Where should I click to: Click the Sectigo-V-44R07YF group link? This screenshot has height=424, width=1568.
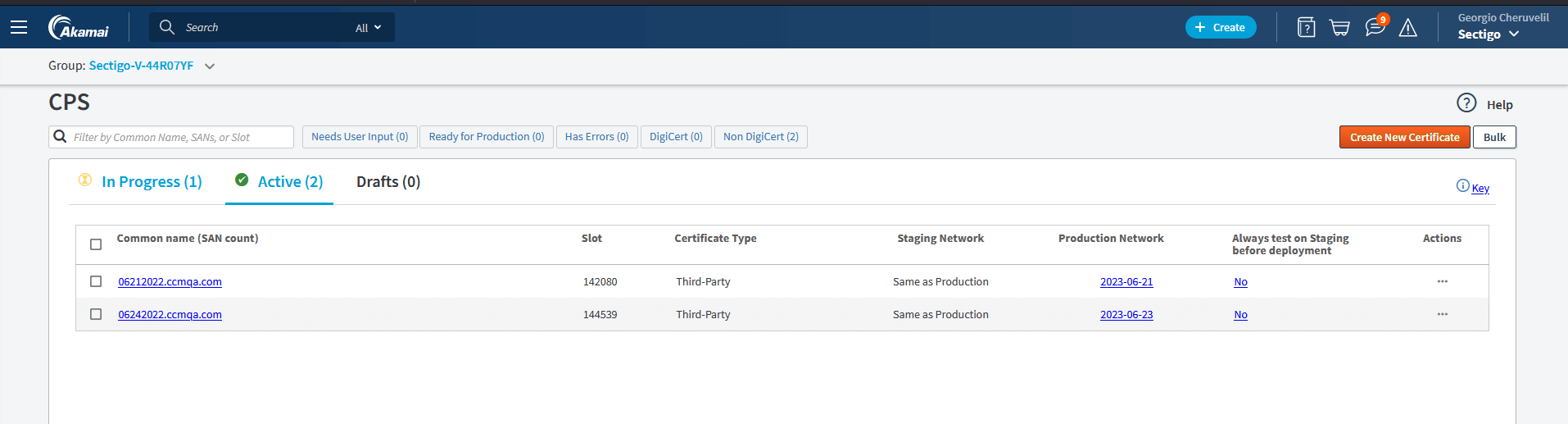pos(141,66)
